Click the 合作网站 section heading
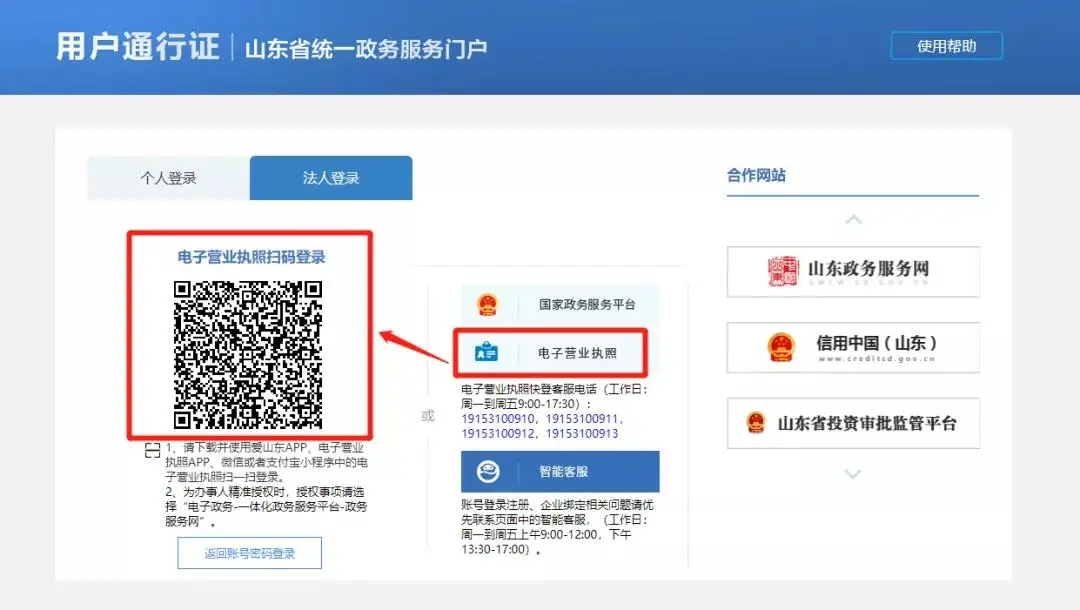The width and height of the screenshot is (1080, 610). point(756,175)
